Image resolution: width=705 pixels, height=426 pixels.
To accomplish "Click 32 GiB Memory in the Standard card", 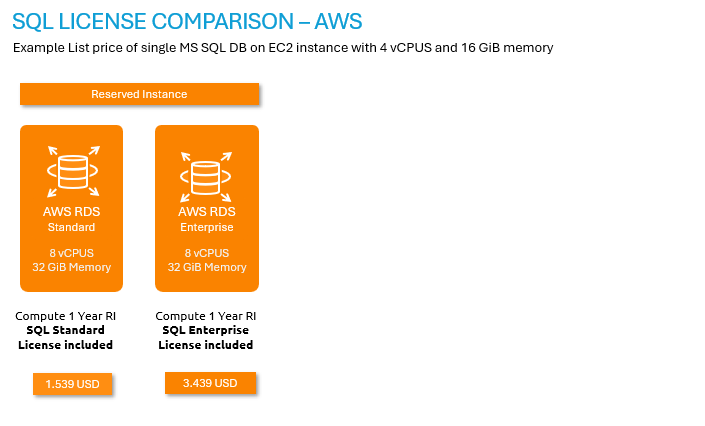I will click(x=72, y=267).
